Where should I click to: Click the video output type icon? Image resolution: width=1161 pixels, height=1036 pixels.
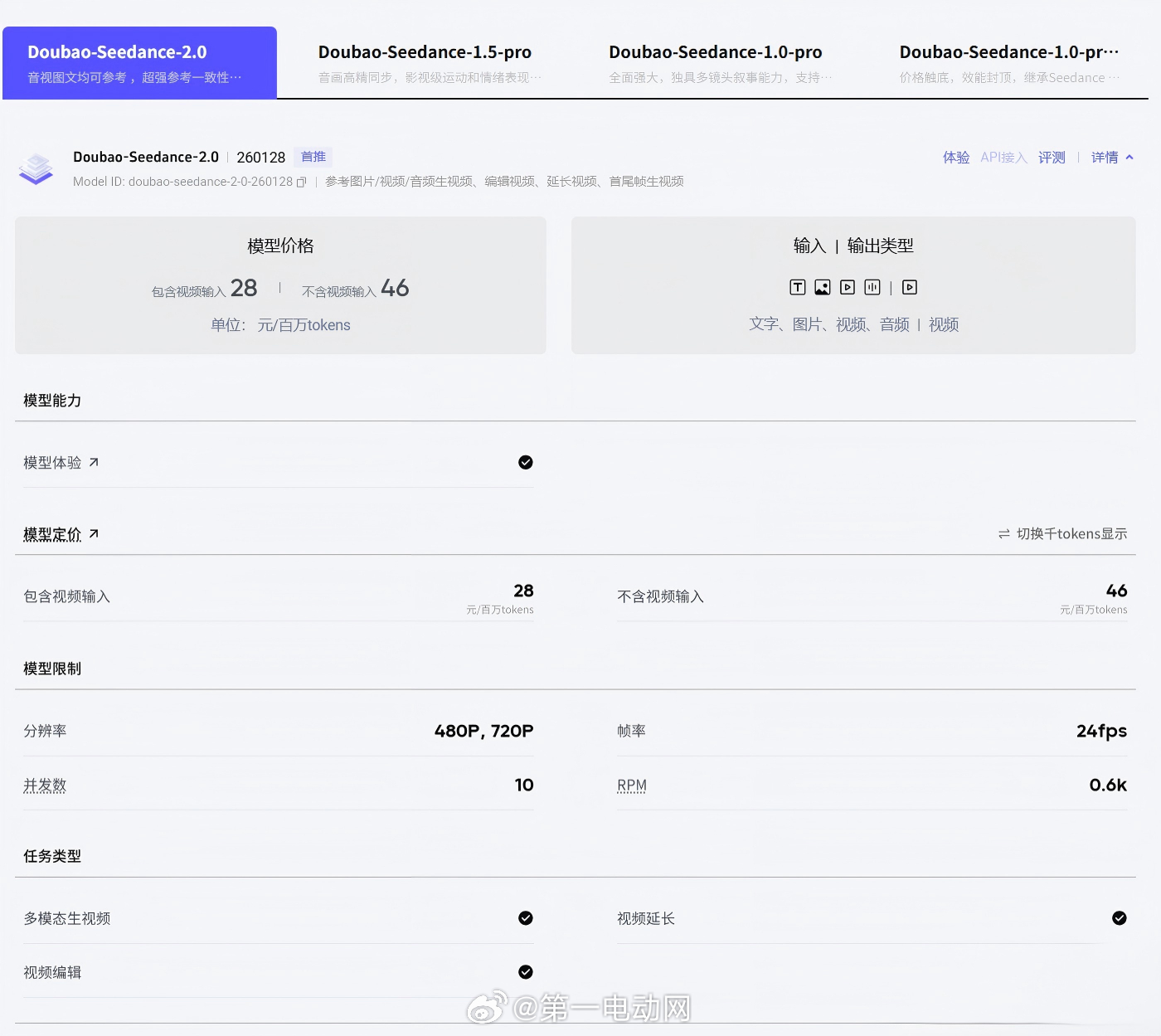tap(909, 287)
